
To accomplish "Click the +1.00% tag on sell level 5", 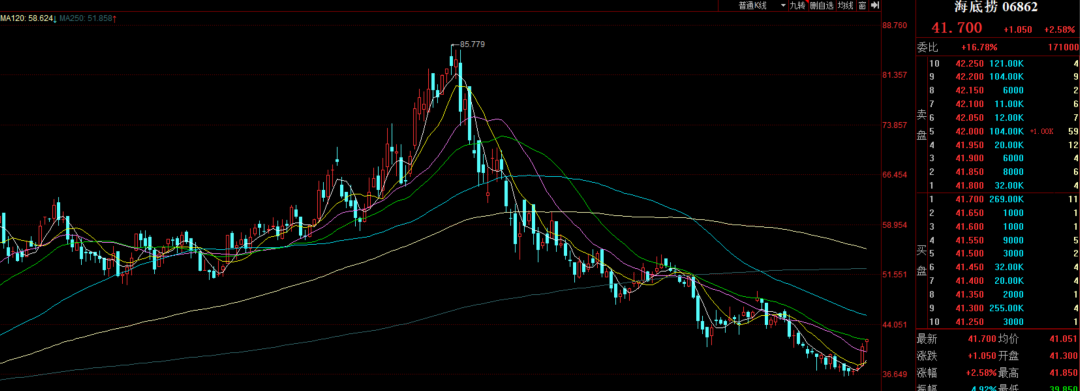I will tap(1040, 131).
